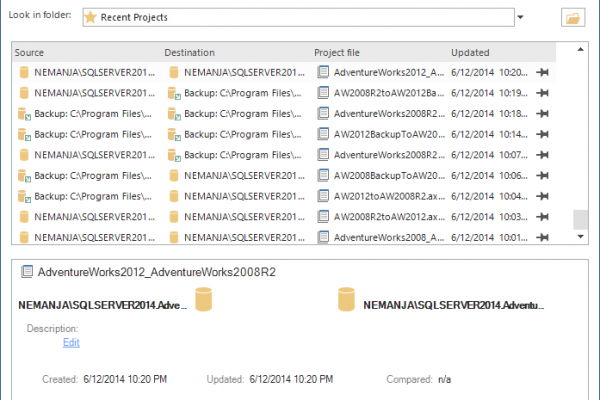Screen dimensions: 600x400
Task: Pin the AW2008R2toAW2012.ax... project
Action: (x=543, y=217)
